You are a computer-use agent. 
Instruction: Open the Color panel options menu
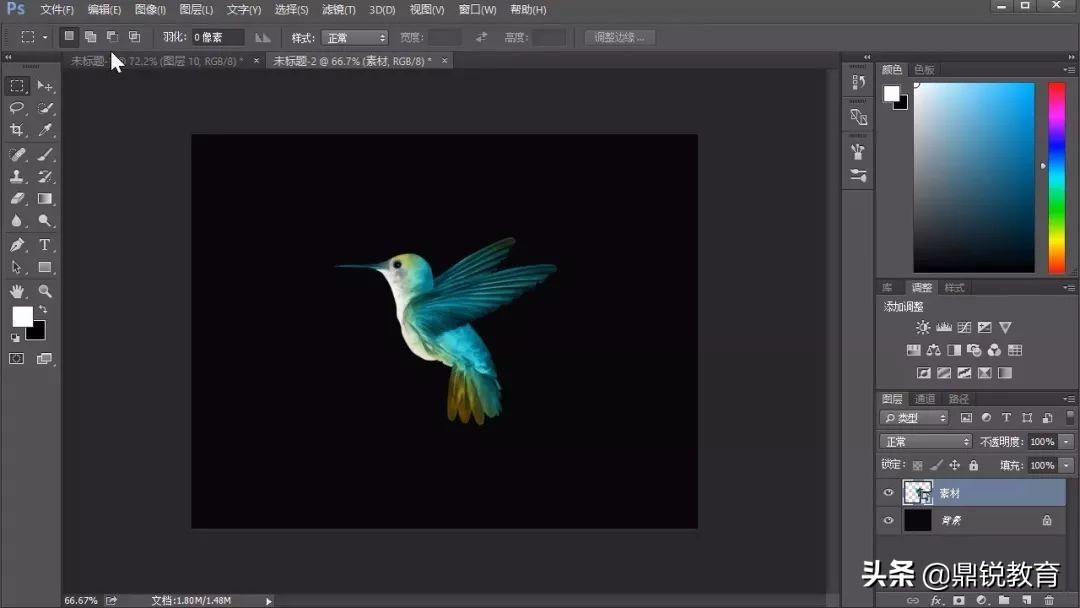(x=1069, y=70)
